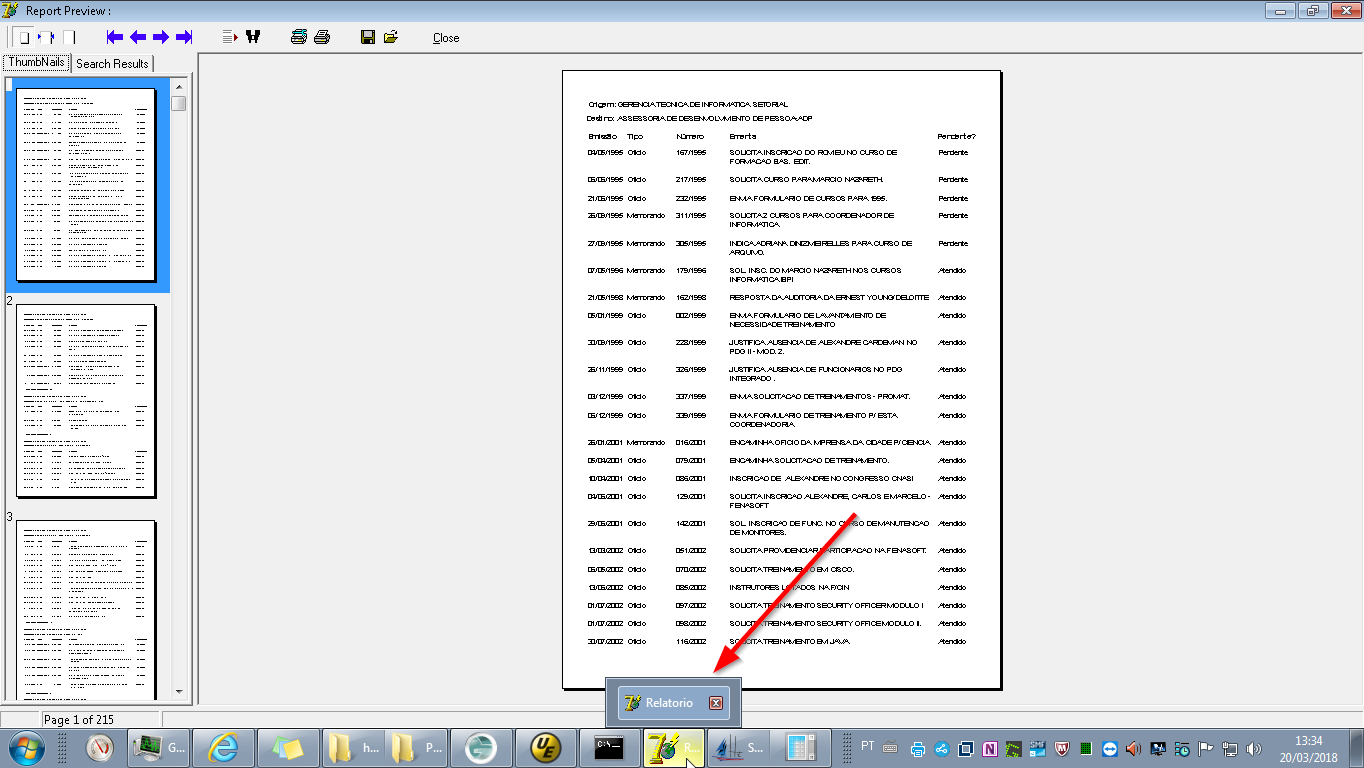Select page 2 thumbnail
The width and height of the screenshot is (1364, 768).
pos(86,400)
